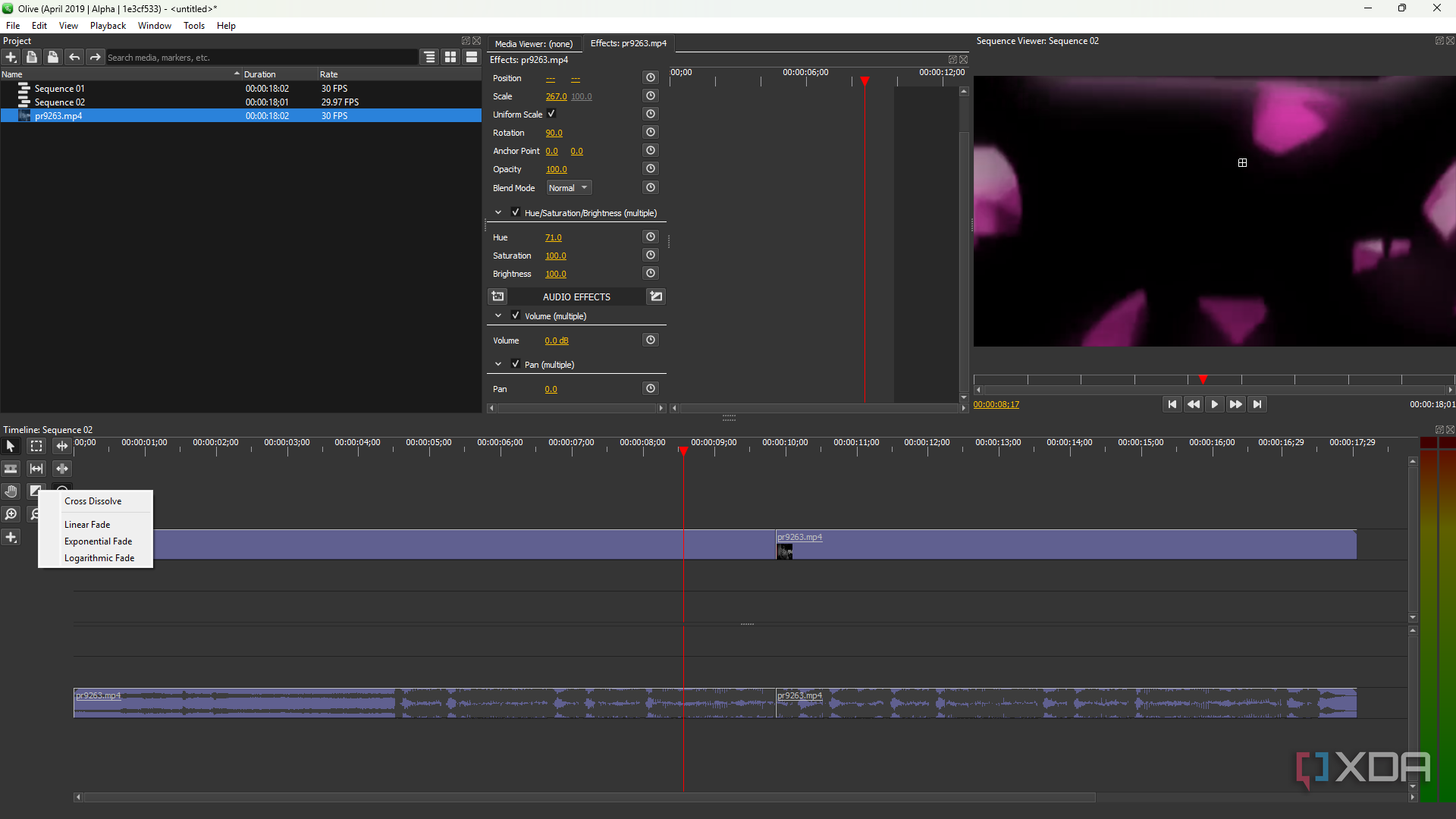The height and width of the screenshot is (819, 1456).
Task: Choose Exponential Fade from transition menu
Action: [99, 541]
